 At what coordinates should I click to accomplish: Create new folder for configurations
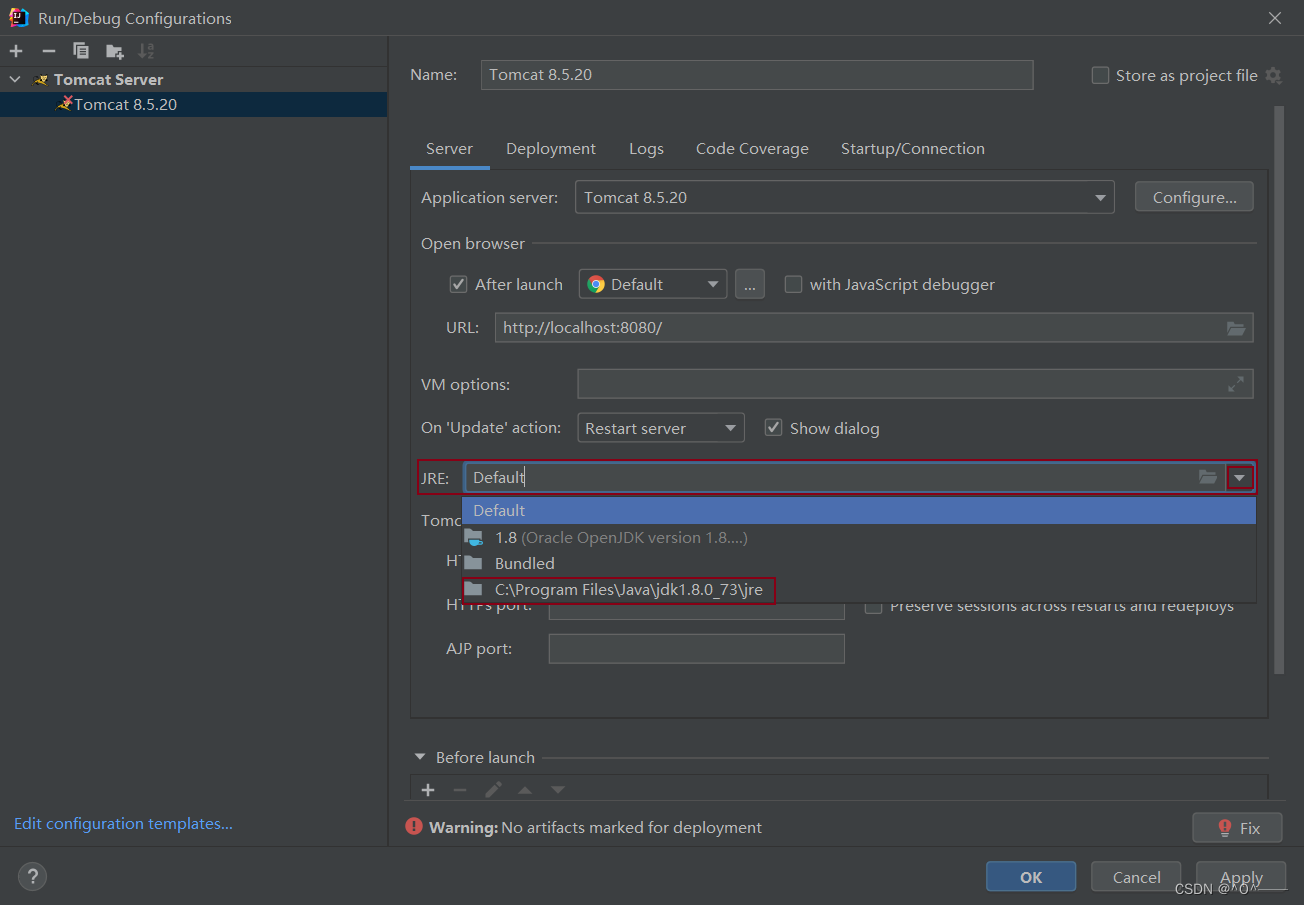coord(115,51)
